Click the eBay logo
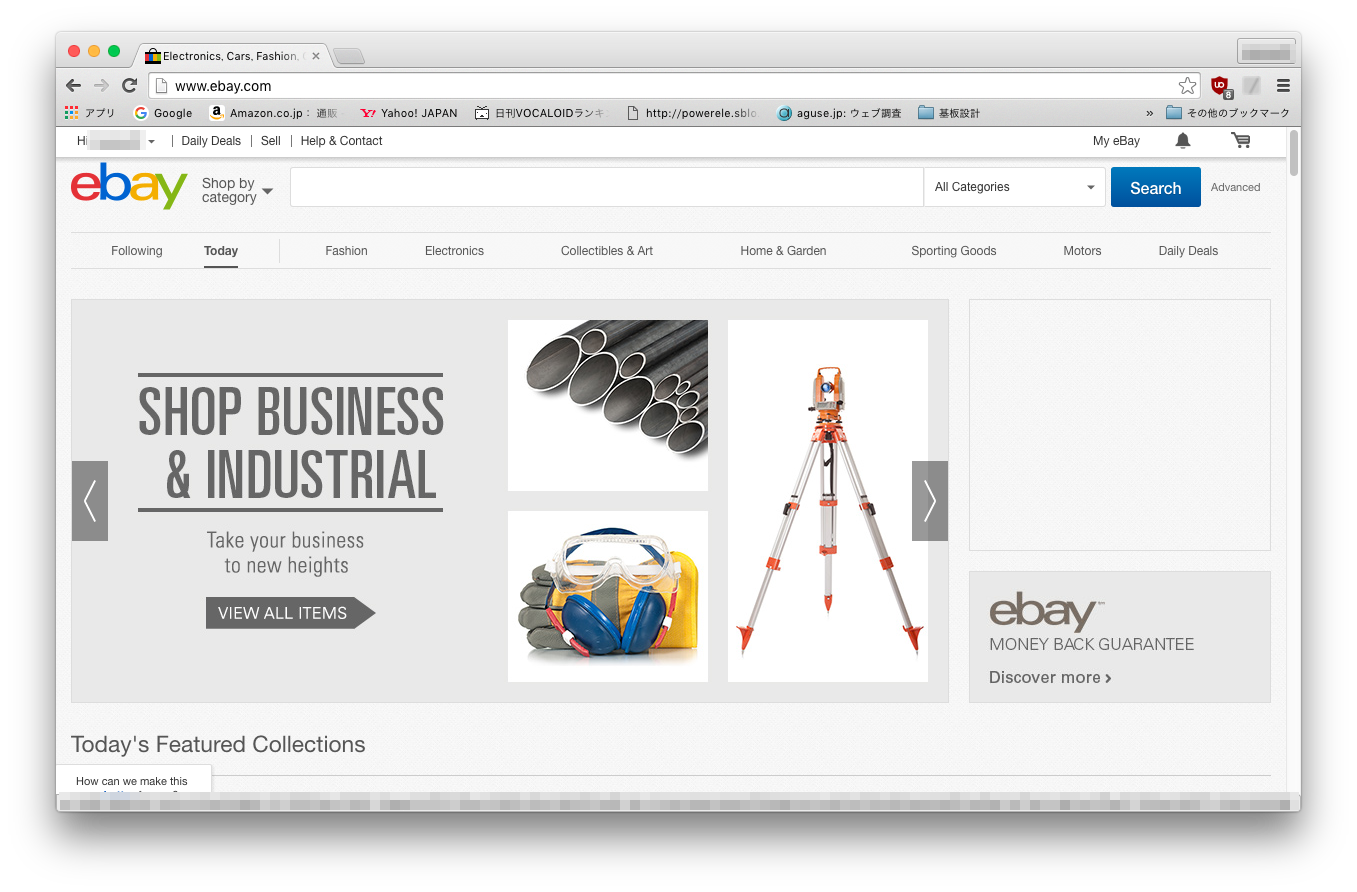Viewport: 1357px width, 892px height. click(x=129, y=186)
